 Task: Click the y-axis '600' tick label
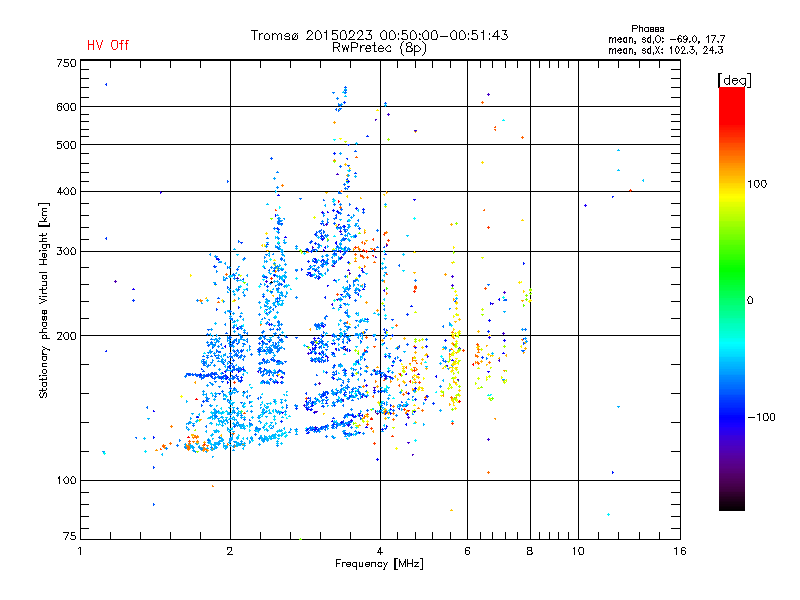[66, 107]
